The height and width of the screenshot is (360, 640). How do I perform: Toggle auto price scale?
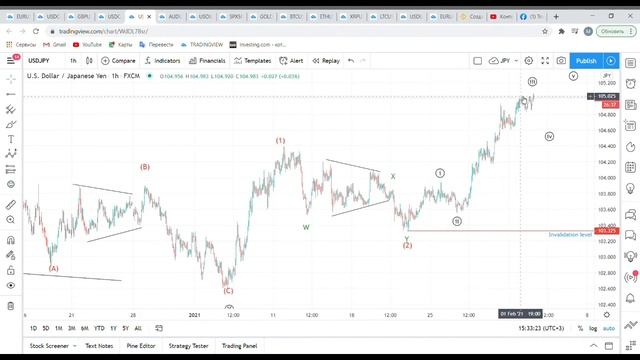coord(609,328)
